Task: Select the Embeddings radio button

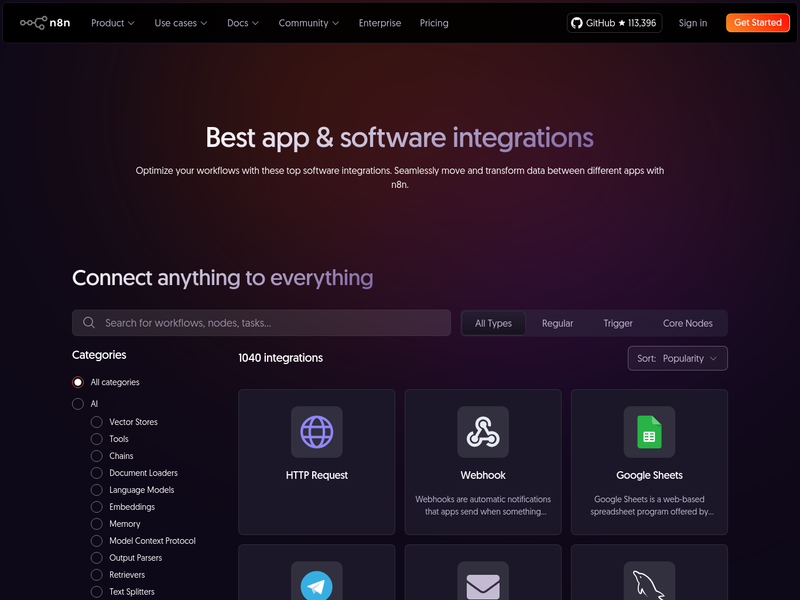Action: click(x=96, y=507)
